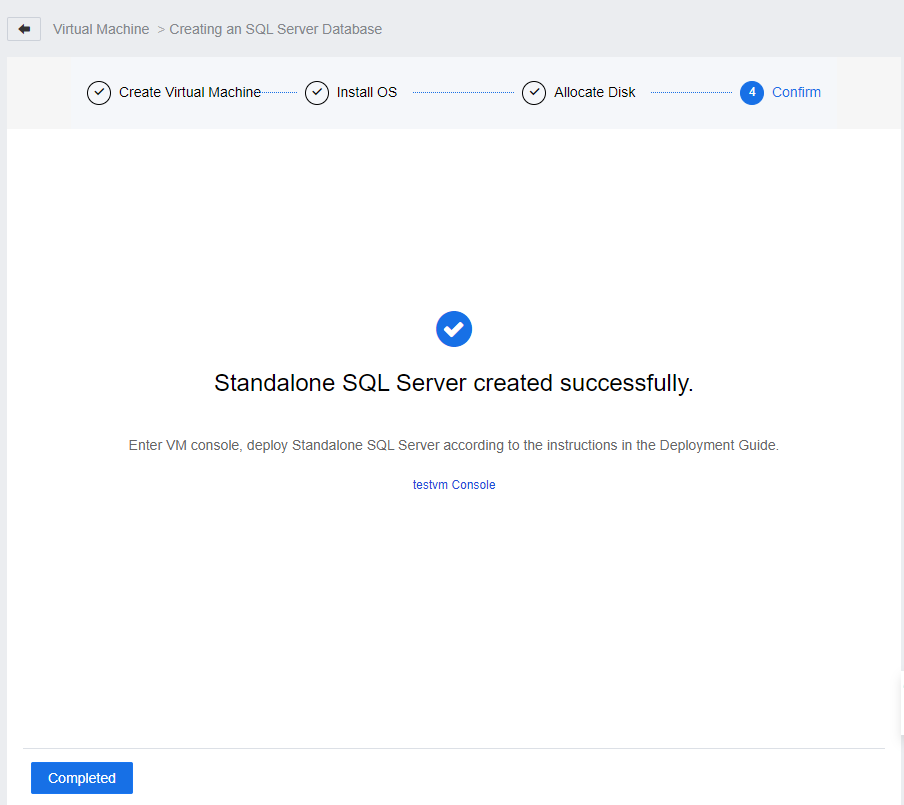The height and width of the screenshot is (805, 904).
Task: Select the step 4 number circle
Action: [752, 93]
